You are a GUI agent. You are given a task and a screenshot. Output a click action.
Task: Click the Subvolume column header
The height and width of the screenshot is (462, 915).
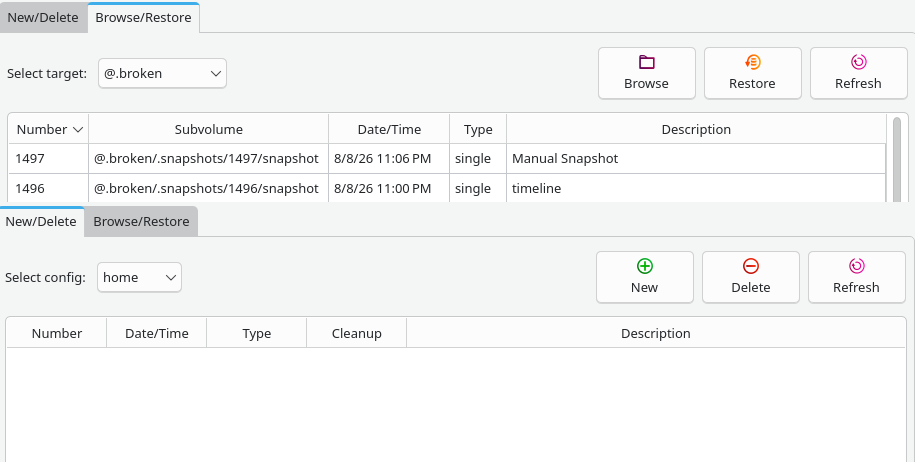209,130
